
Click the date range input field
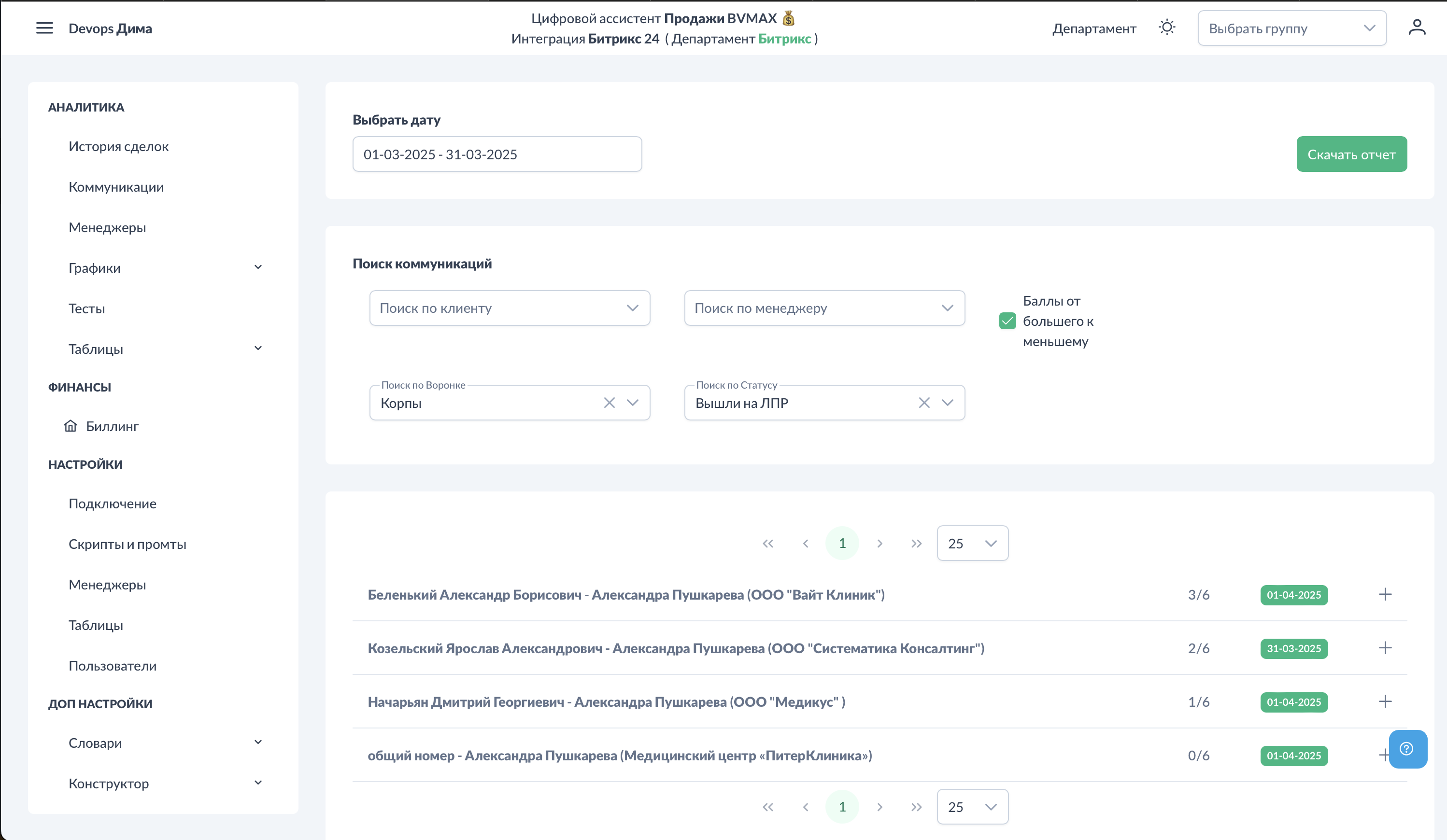coord(497,154)
